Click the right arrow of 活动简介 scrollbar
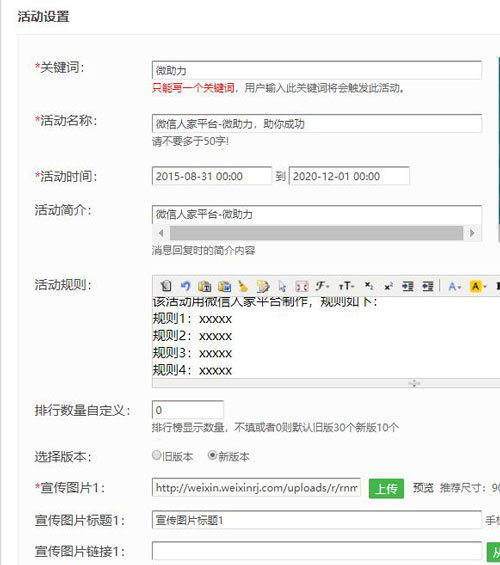This screenshot has height=565, width=500. (472, 233)
